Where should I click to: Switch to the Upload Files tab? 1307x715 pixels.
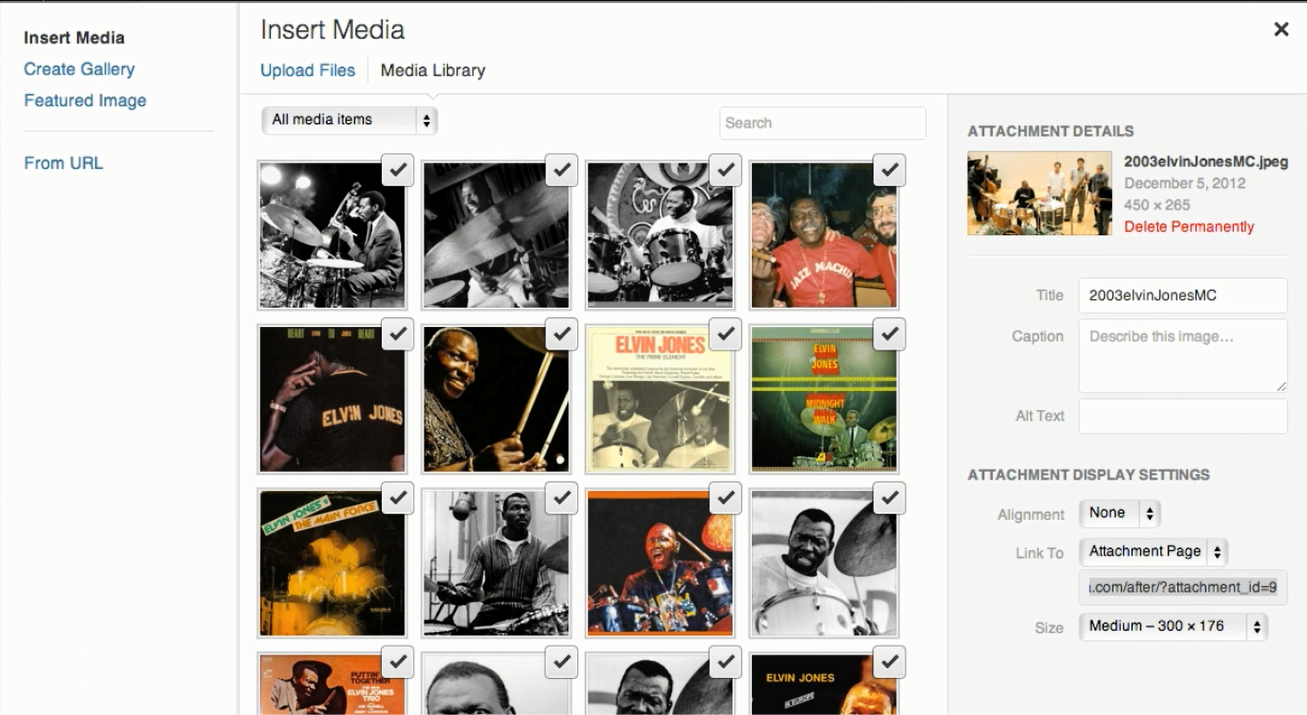coord(307,70)
